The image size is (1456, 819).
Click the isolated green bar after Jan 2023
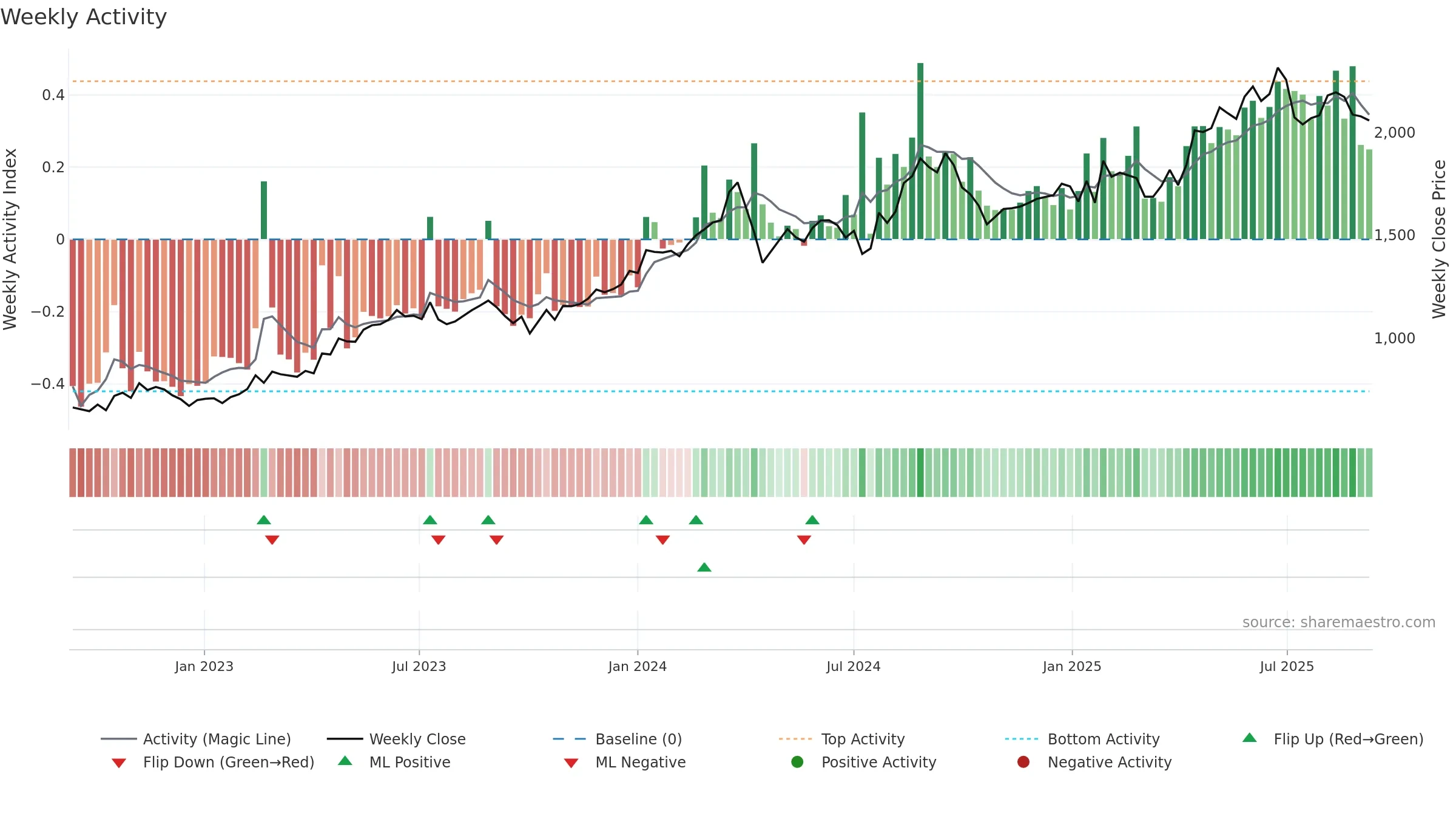pos(264,210)
